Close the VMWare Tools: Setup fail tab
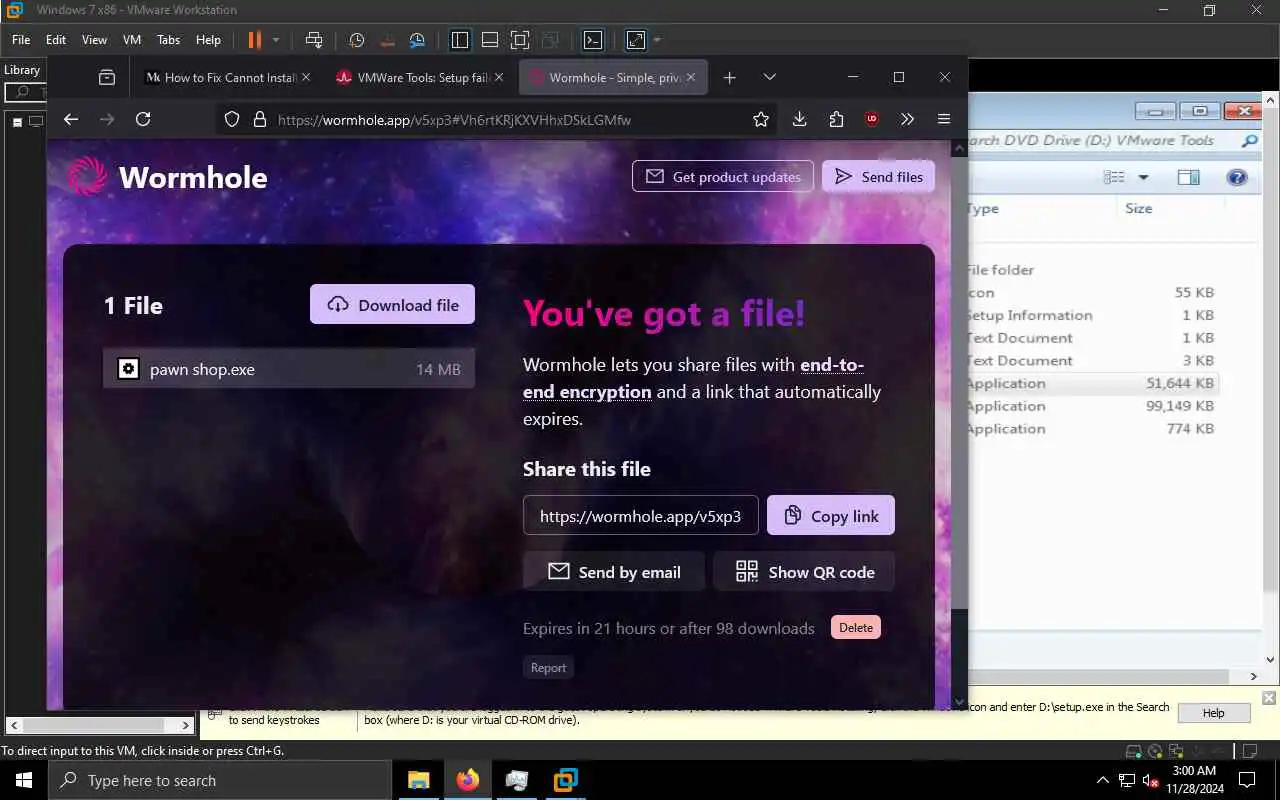 coord(497,77)
